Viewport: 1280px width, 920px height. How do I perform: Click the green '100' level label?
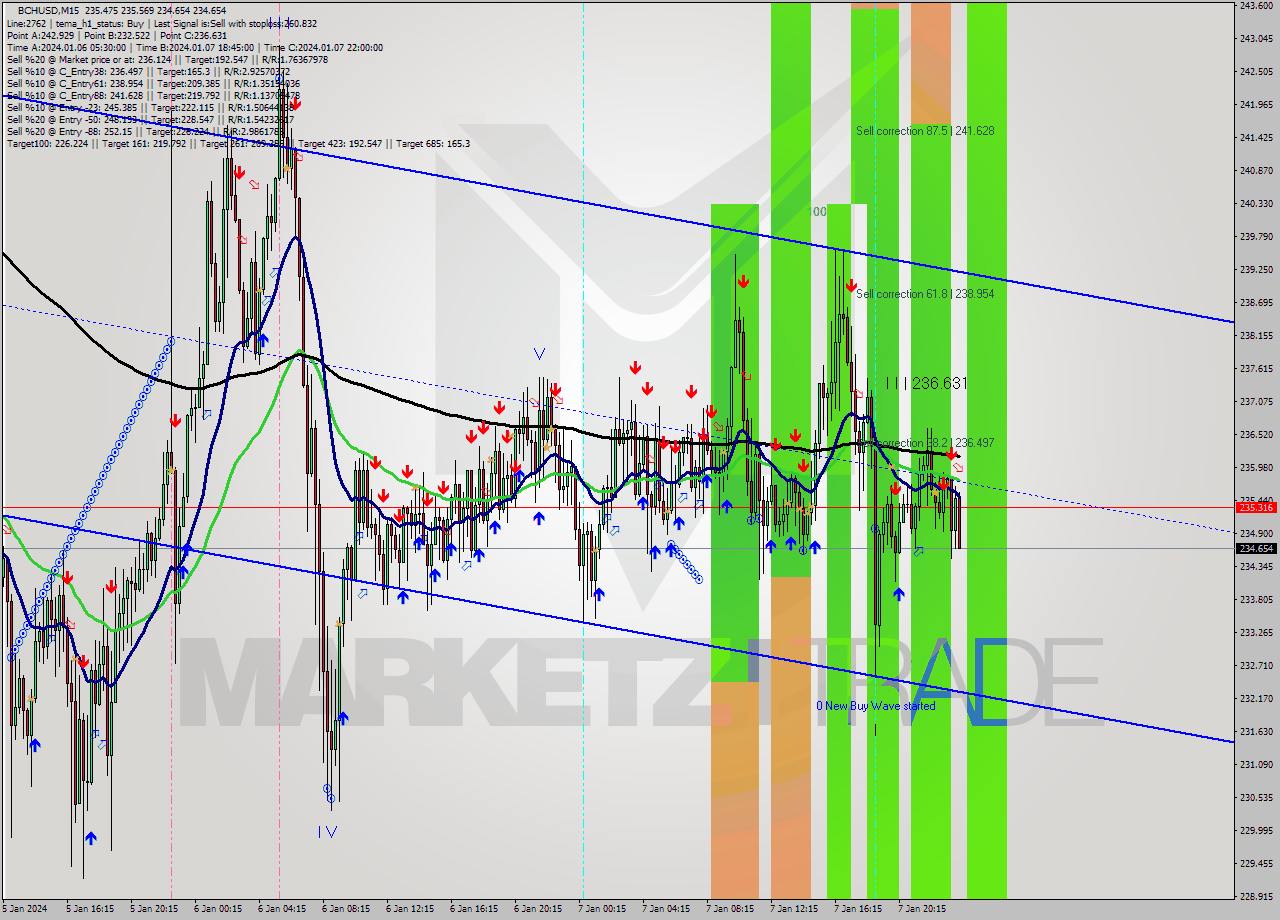[x=818, y=212]
